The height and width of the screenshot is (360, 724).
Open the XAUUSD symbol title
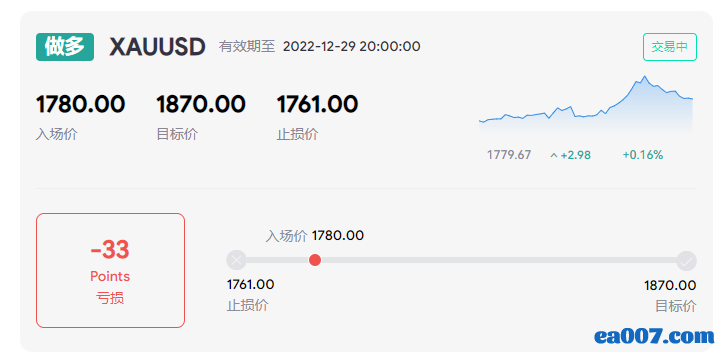[157, 47]
